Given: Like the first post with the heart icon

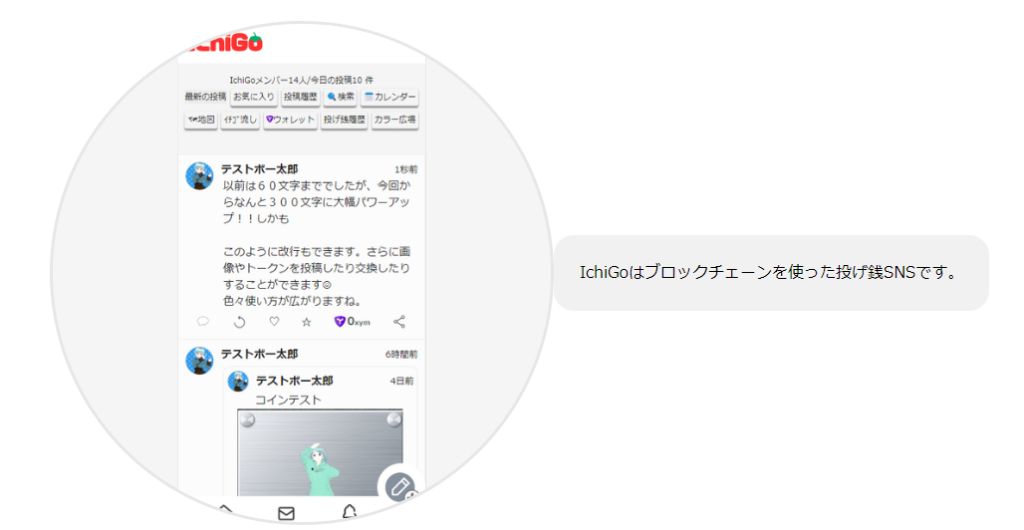Looking at the screenshot, I should click(x=274, y=322).
